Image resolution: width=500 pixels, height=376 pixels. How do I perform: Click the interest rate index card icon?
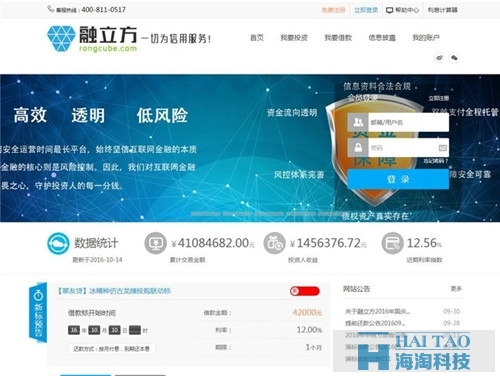[393, 243]
